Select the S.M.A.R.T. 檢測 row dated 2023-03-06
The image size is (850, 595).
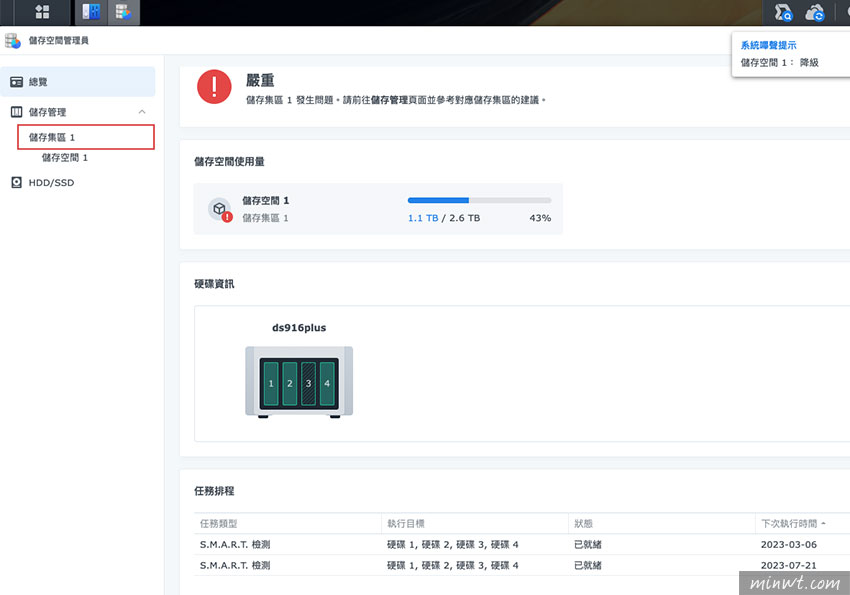[x=521, y=545]
